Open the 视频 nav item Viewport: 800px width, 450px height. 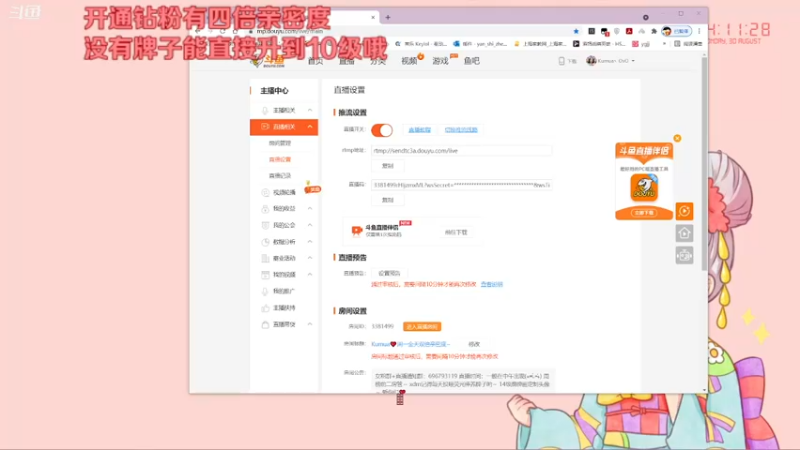click(409, 61)
